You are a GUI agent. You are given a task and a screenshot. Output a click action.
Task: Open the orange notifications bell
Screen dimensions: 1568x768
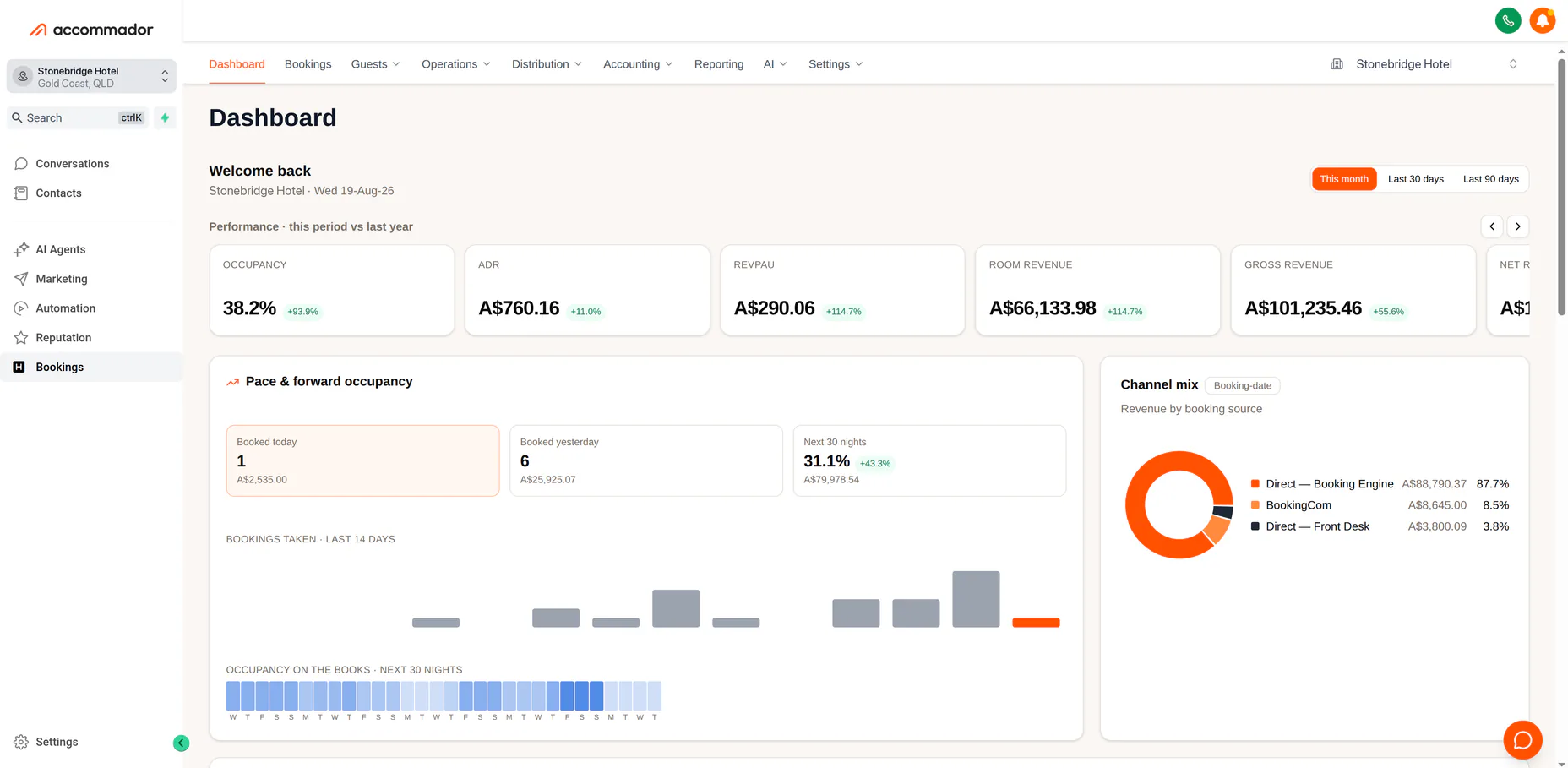pos(1543,20)
